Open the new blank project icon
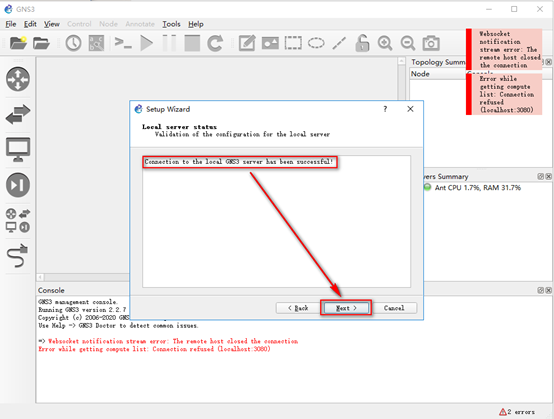 point(18,43)
